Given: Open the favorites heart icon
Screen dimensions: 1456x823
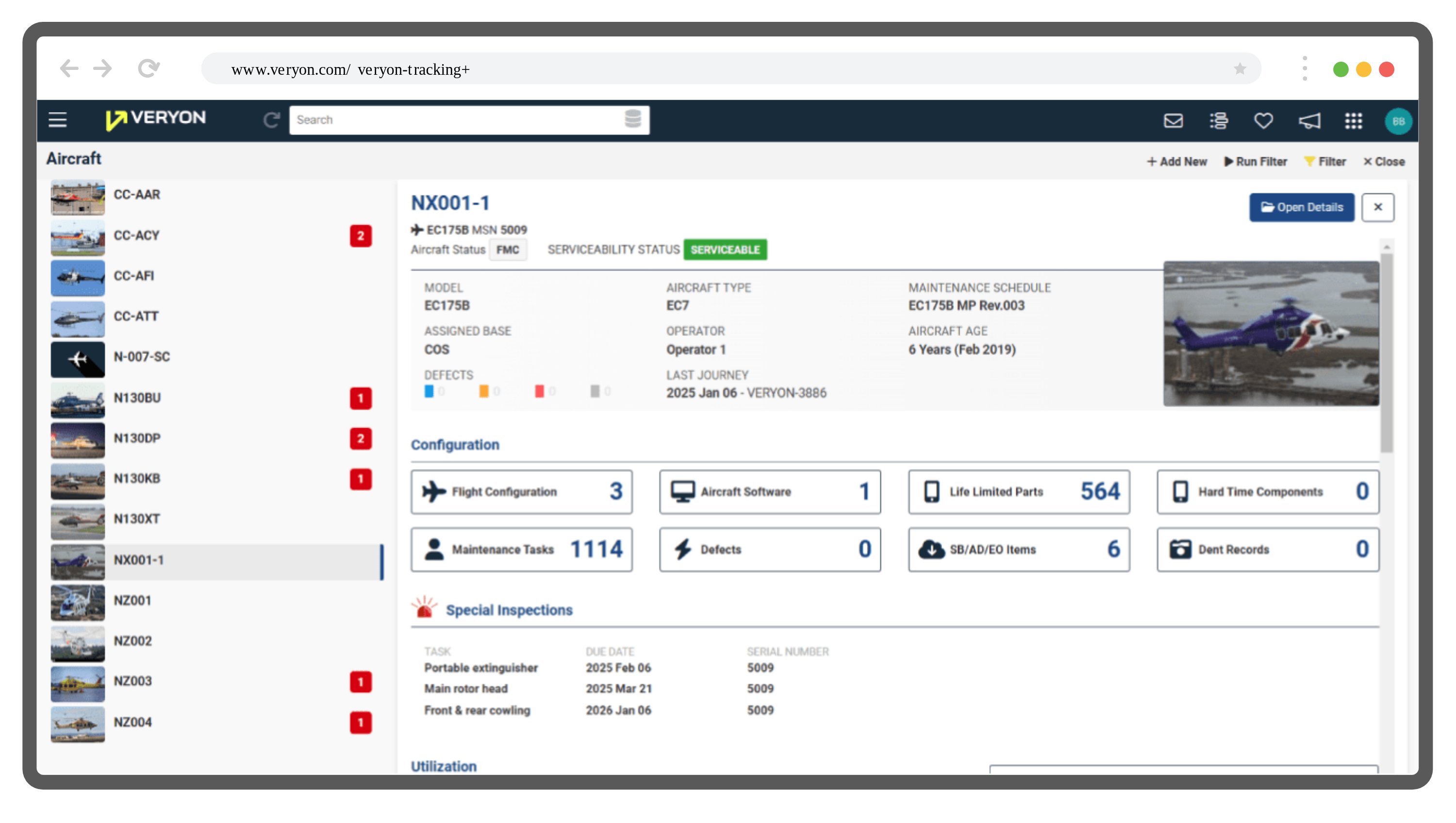Looking at the screenshot, I should pyautogui.click(x=1263, y=120).
